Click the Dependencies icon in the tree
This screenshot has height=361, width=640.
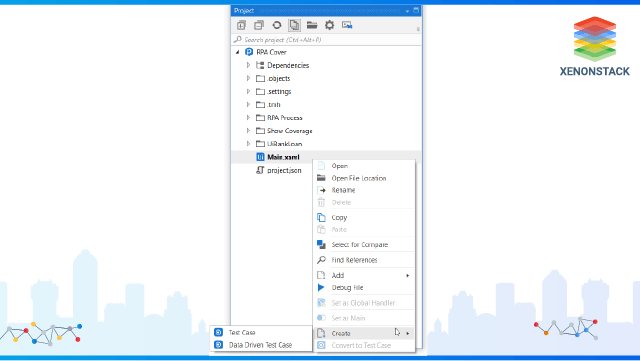260,65
